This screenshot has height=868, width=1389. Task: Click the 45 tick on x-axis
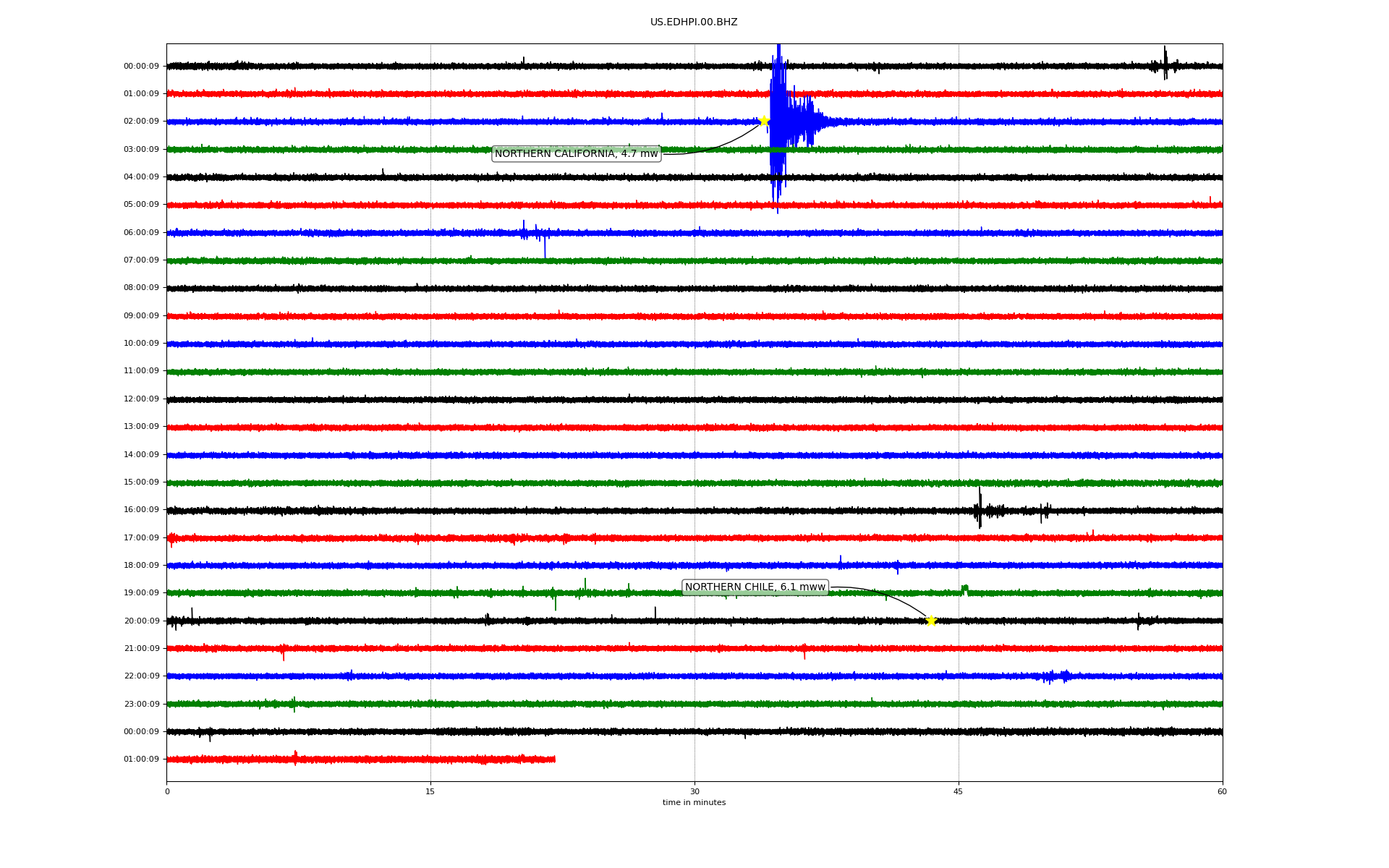(x=959, y=791)
